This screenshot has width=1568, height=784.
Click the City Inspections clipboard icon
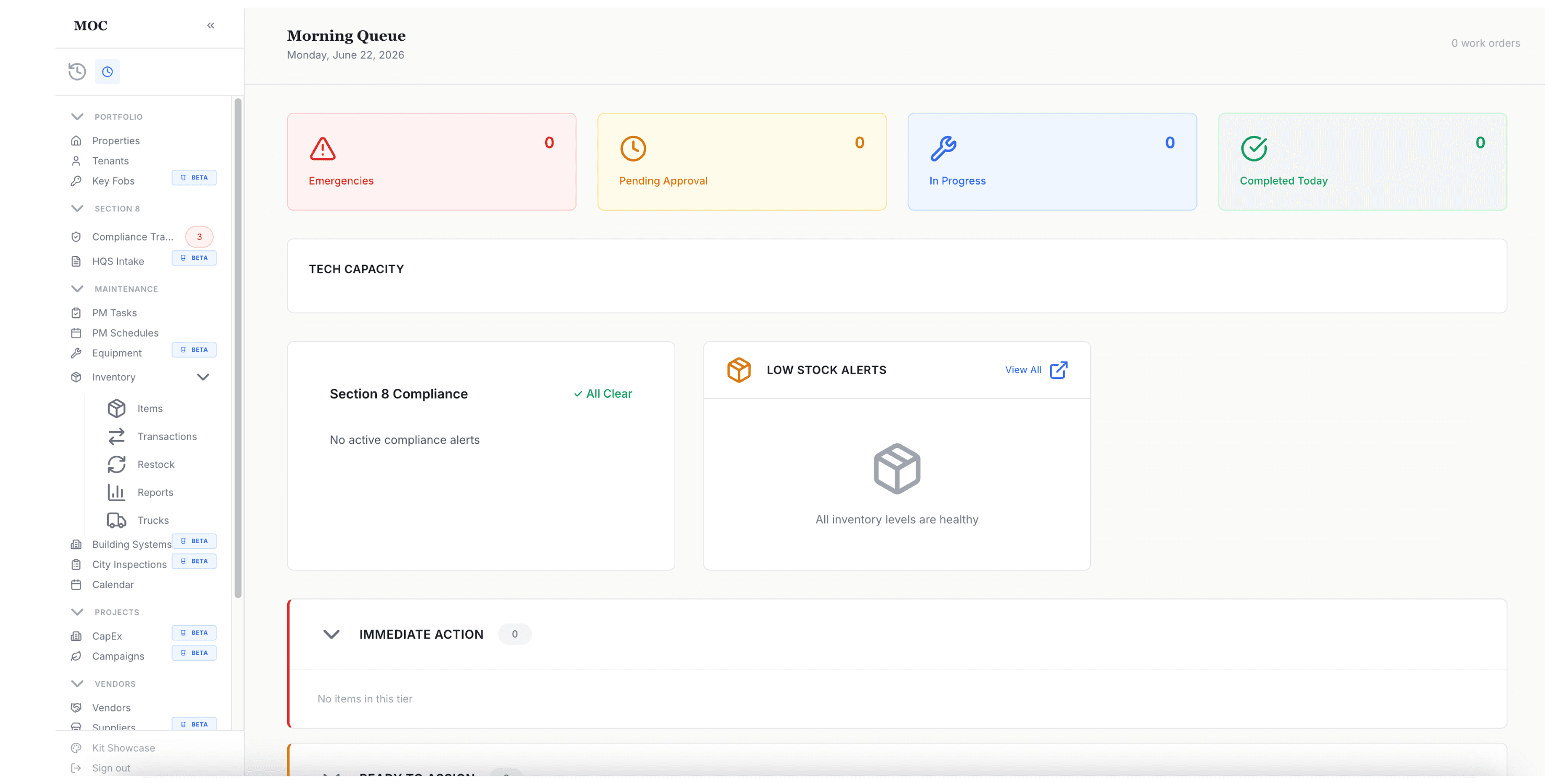click(x=76, y=564)
